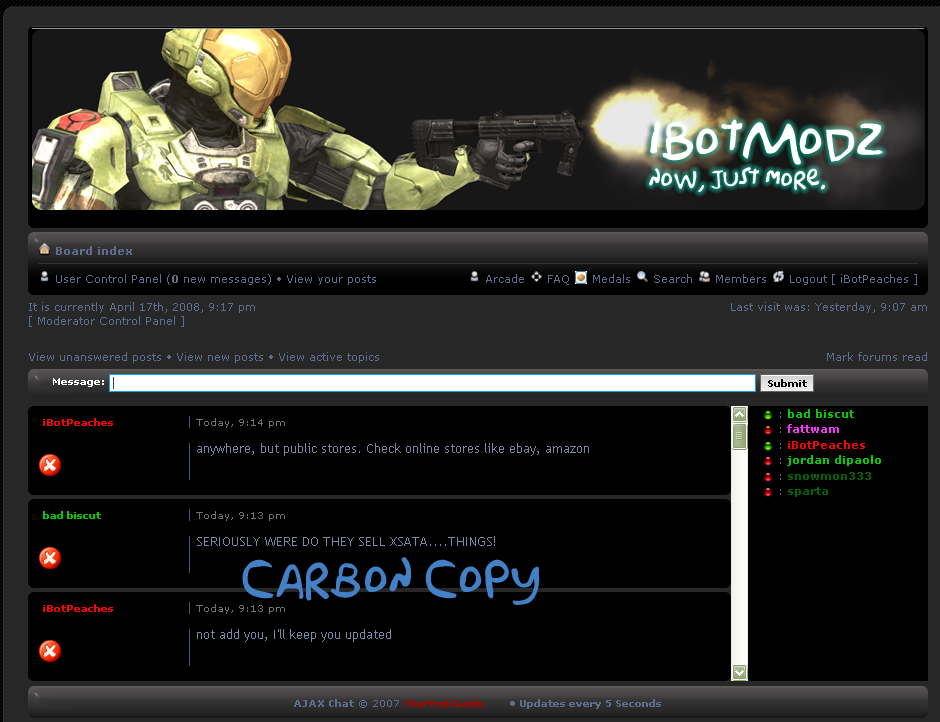Delete iBotPeaches' 9:14 pm message with red X
Screen dimensions: 940x722
tap(50, 465)
